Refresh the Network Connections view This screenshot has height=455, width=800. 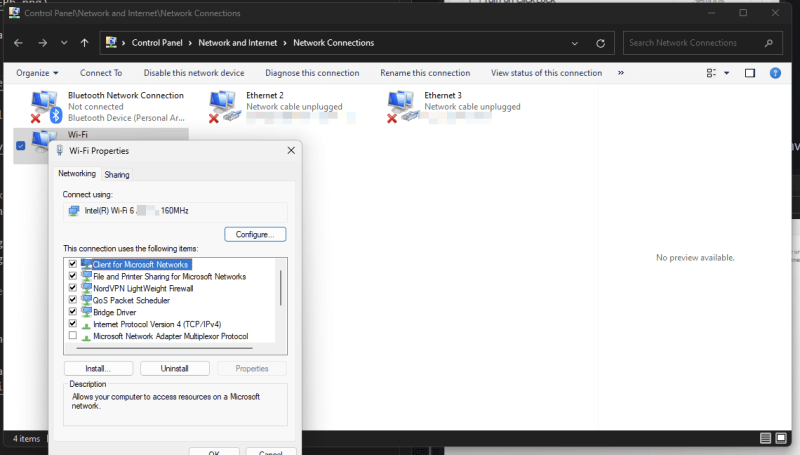pos(601,43)
